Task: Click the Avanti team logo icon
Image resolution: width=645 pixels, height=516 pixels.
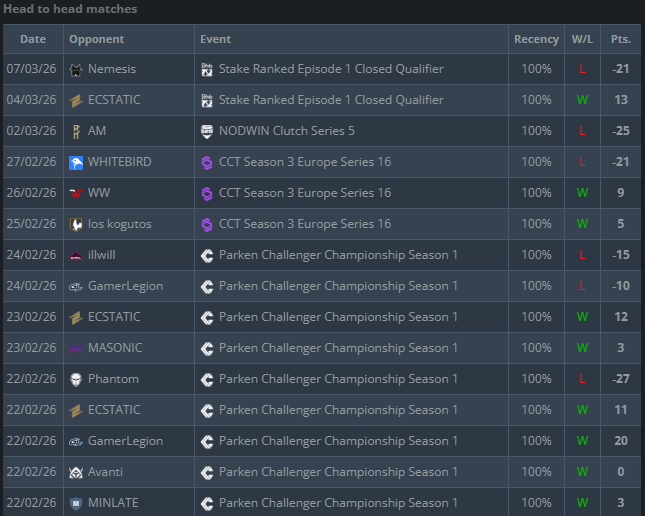Action: pos(76,473)
